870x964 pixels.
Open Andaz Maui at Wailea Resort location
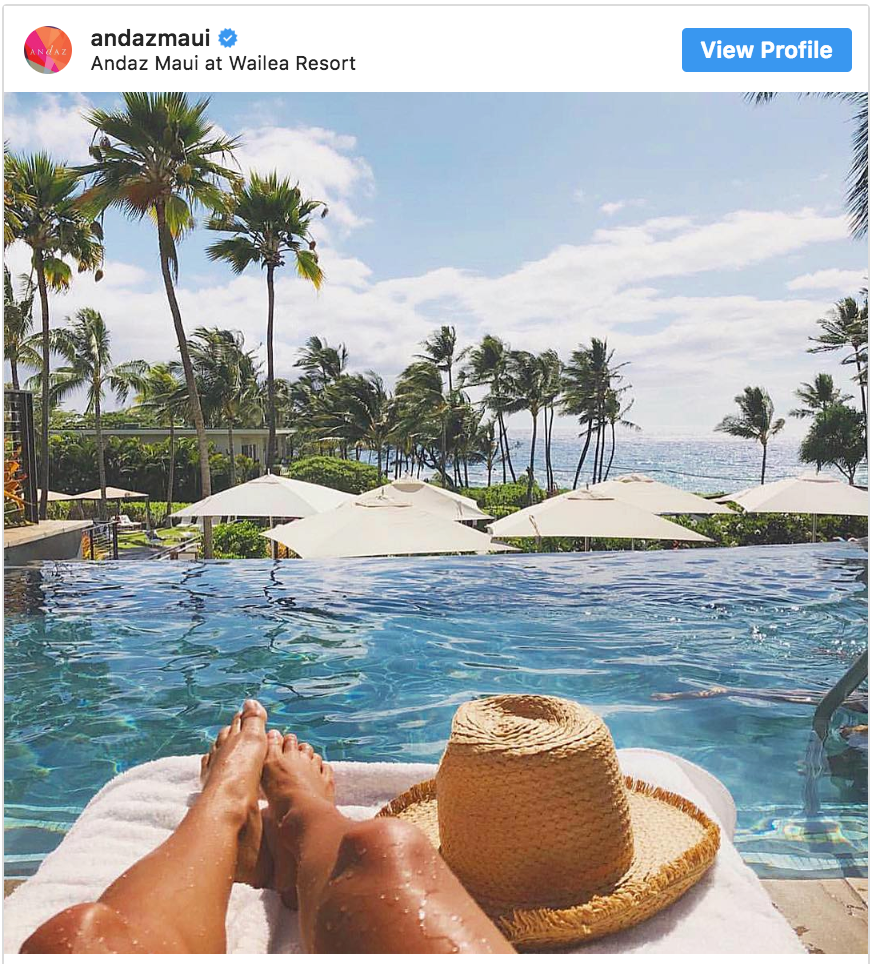(x=223, y=63)
